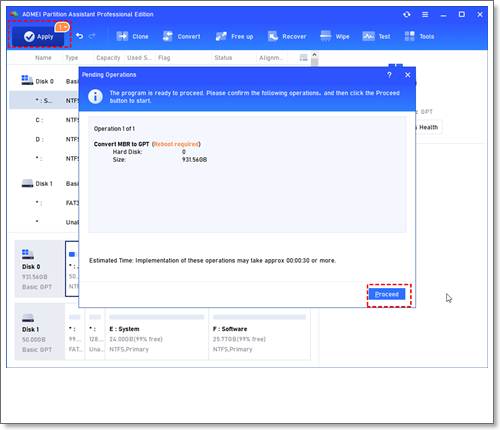Screen dimensions: 500x430
Task: Click the Health button on right panel
Action: coord(428,127)
